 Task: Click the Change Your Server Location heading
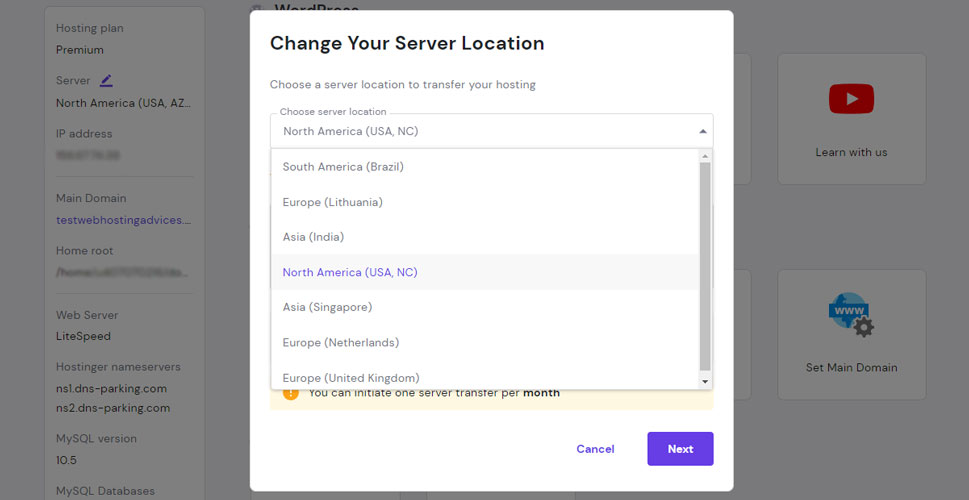tap(407, 43)
